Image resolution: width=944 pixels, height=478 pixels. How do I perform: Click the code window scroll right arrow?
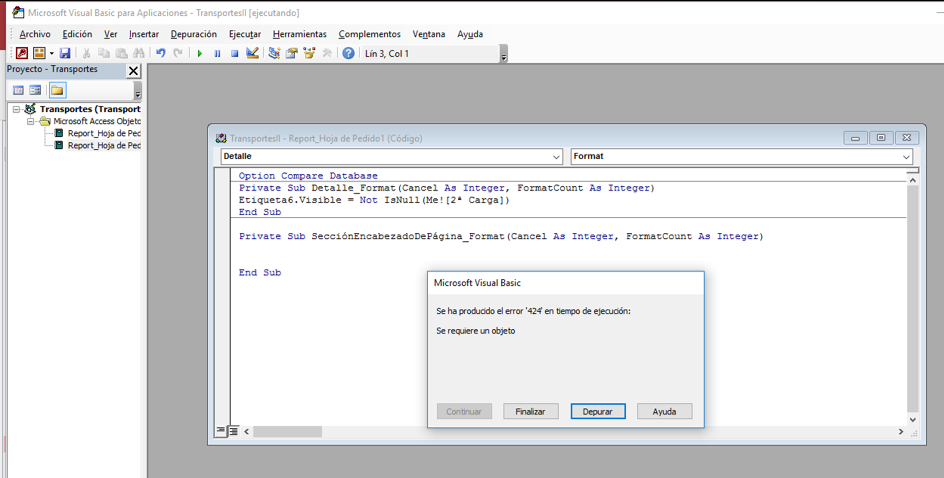[x=901, y=432]
